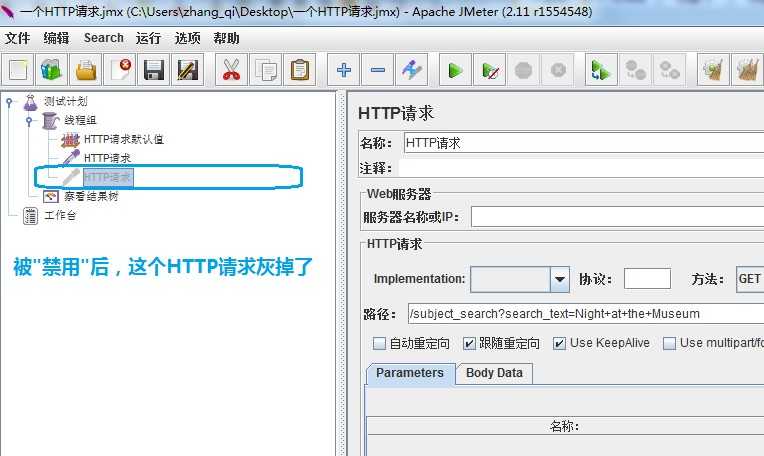Click the 协议 input field
The image size is (764, 456).
[647, 279]
